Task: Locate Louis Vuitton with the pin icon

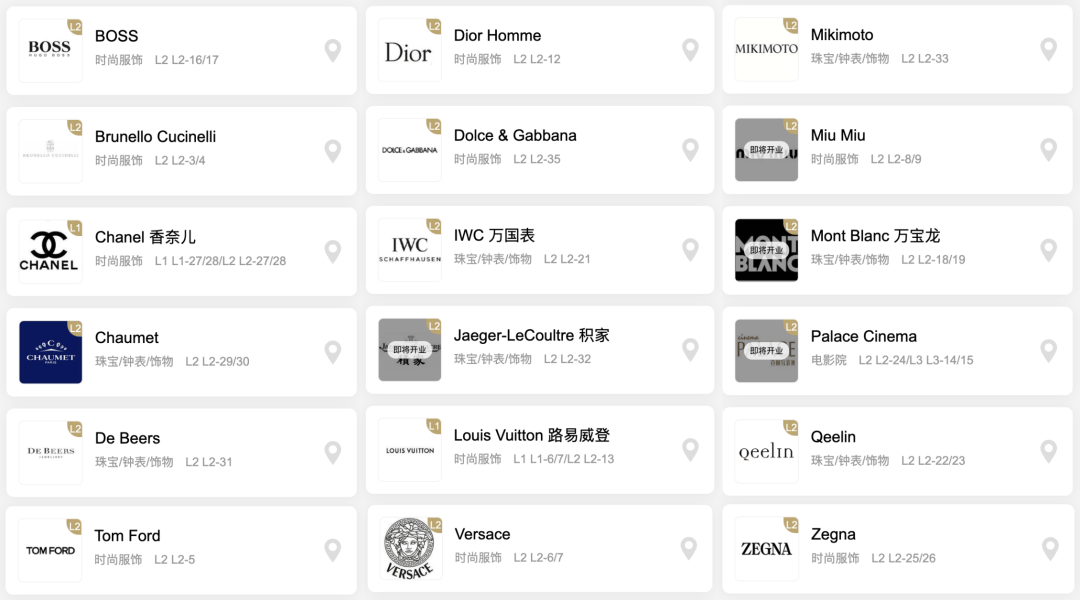Action: click(x=690, y=449)
